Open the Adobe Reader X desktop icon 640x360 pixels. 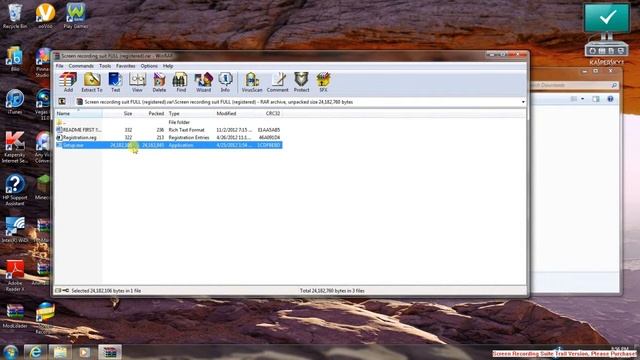15,276
